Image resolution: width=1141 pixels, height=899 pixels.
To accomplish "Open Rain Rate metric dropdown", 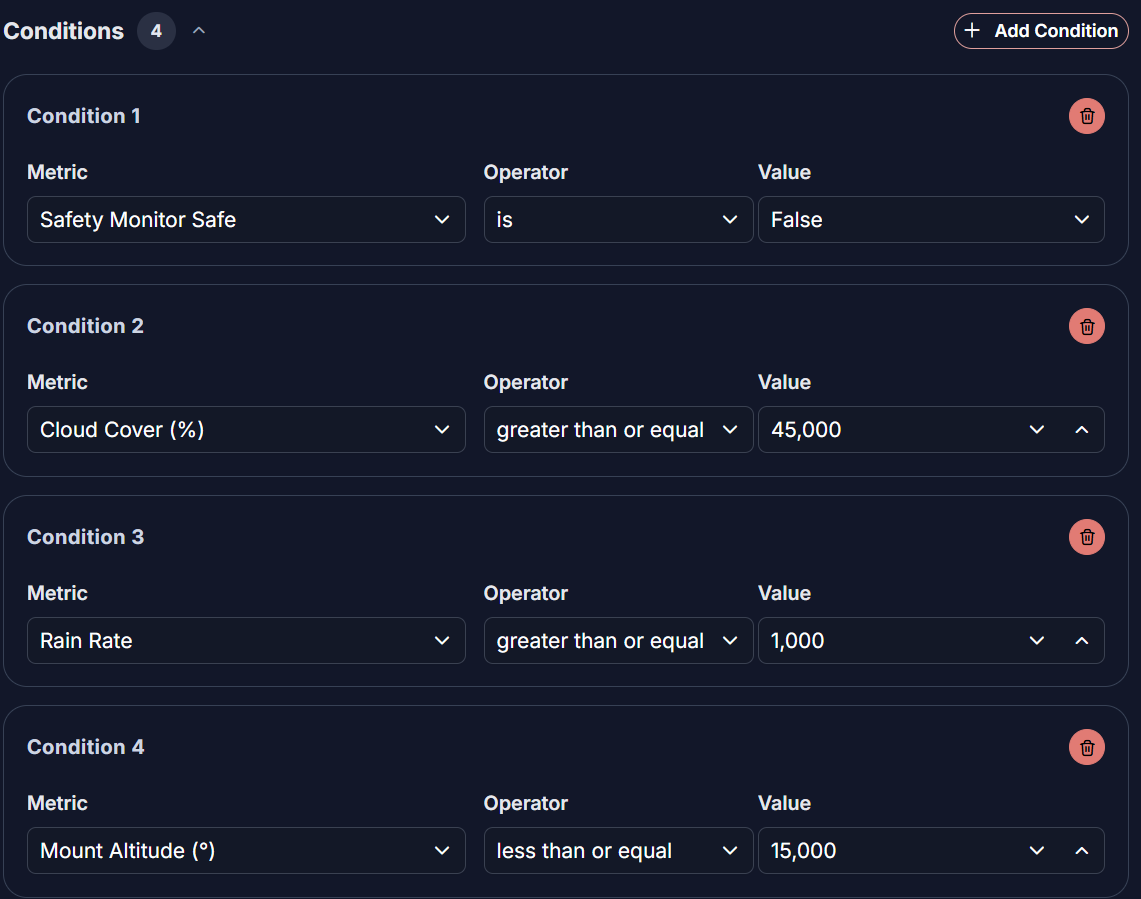I will [246, 641].
